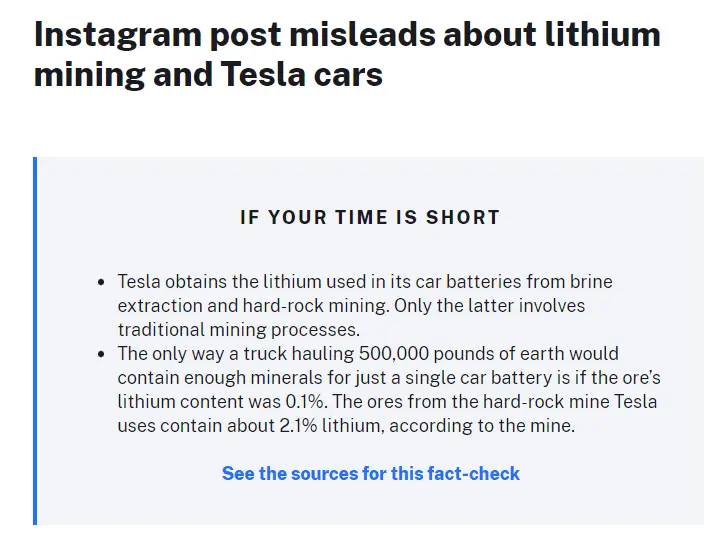The width and height of the screenshot is (728, 542).
Task: Select the "IF YOUR TIME IS SHORT" heading
Action: (x=370, y=217)
